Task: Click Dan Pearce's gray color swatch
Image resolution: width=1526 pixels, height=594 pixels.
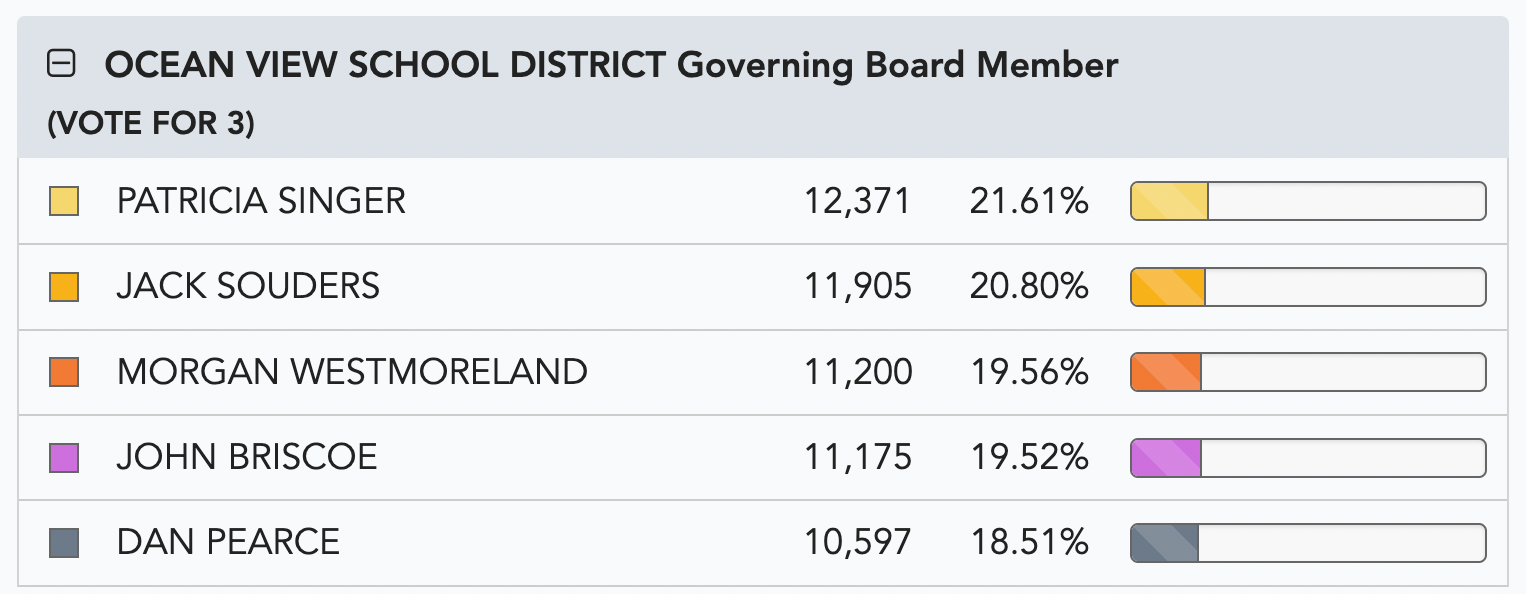Action: click(63, 542)
